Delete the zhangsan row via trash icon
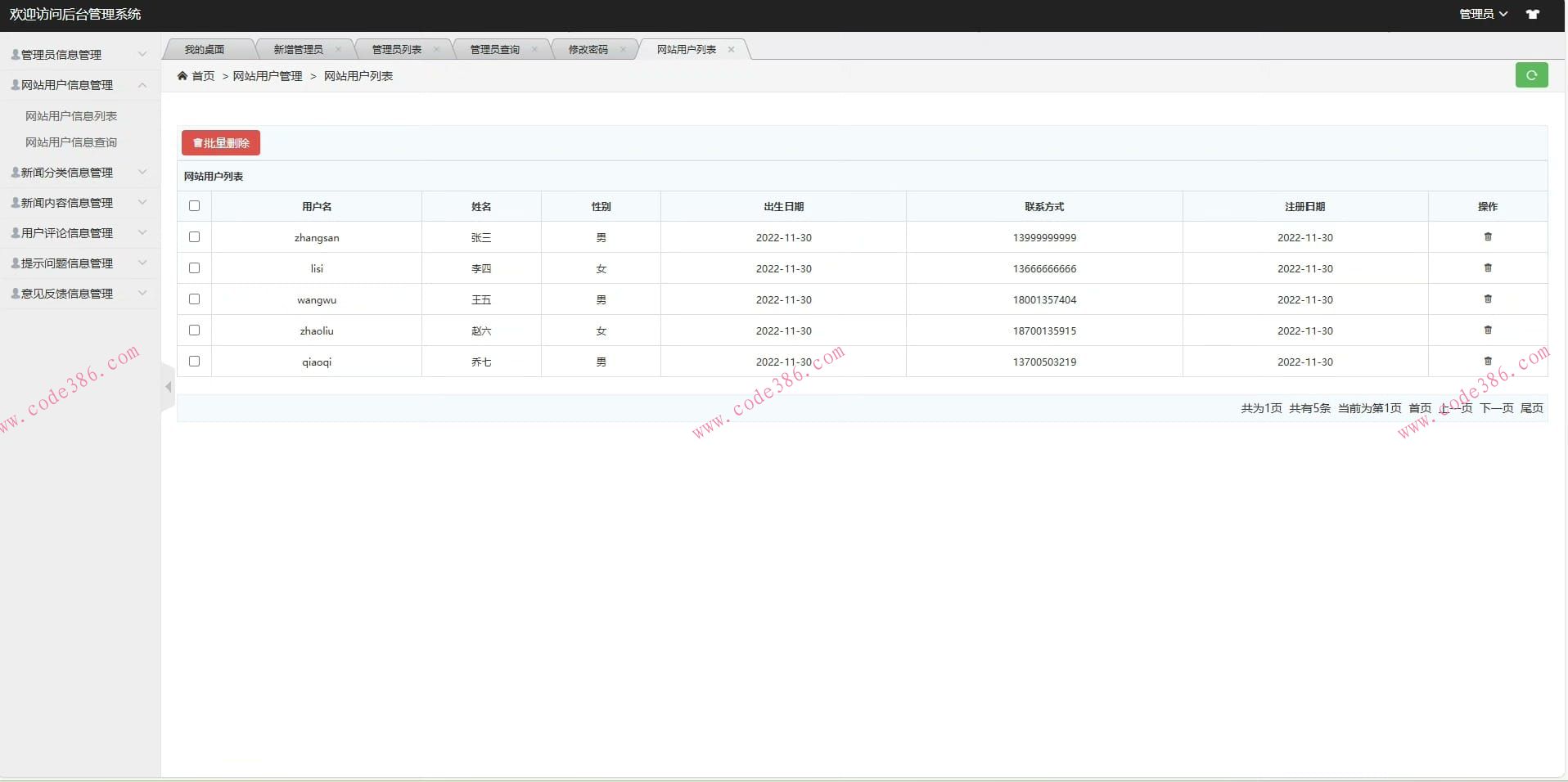Image resolution: width=1568 pixels, height=782 pixels. tap(1488, 237)
